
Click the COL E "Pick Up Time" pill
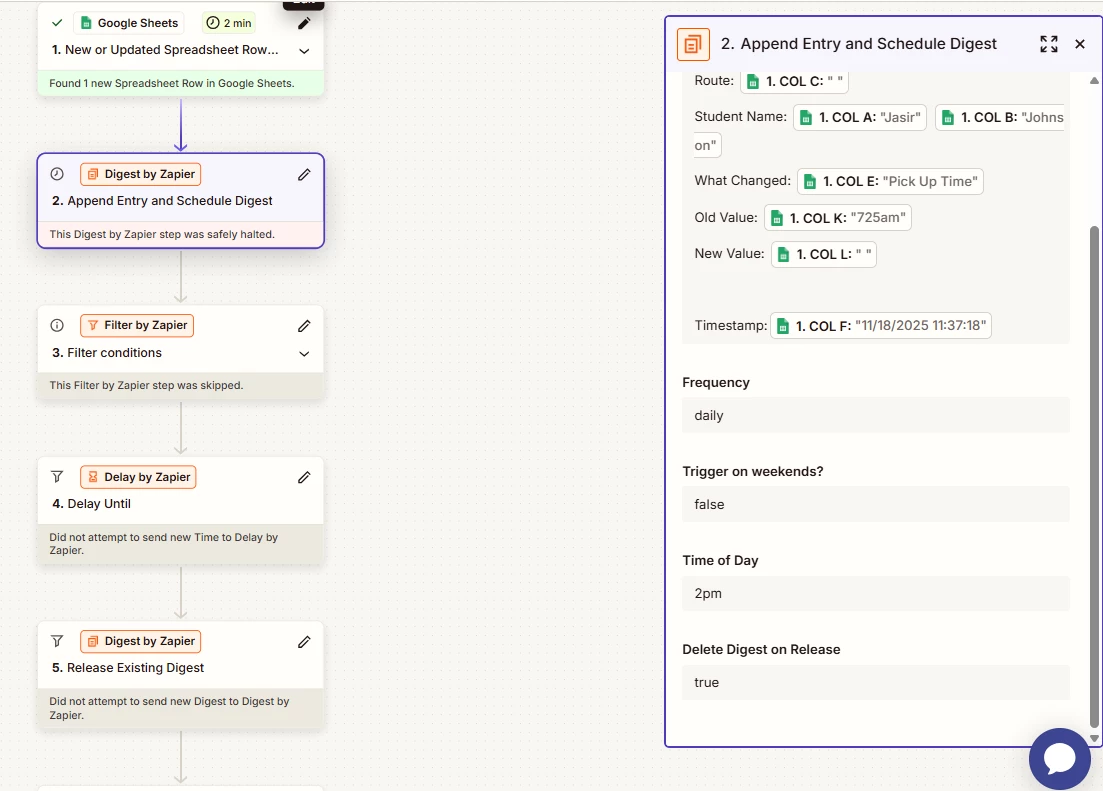tap(890, 182)
